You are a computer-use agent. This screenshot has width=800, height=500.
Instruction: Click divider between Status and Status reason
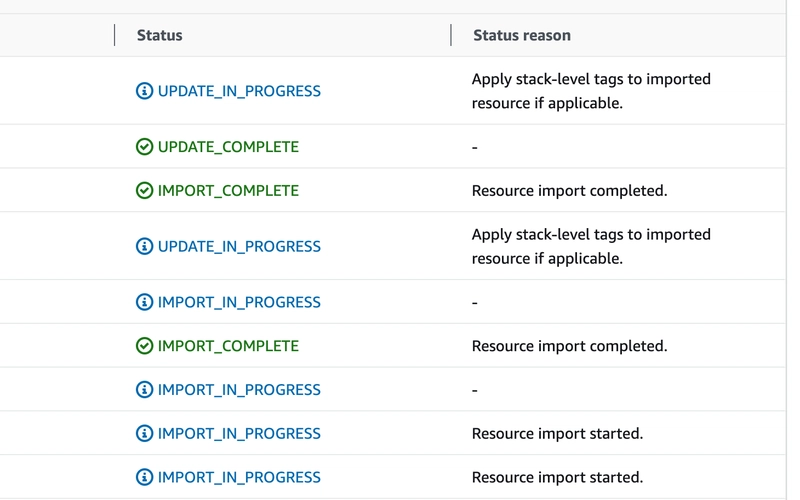451,35
